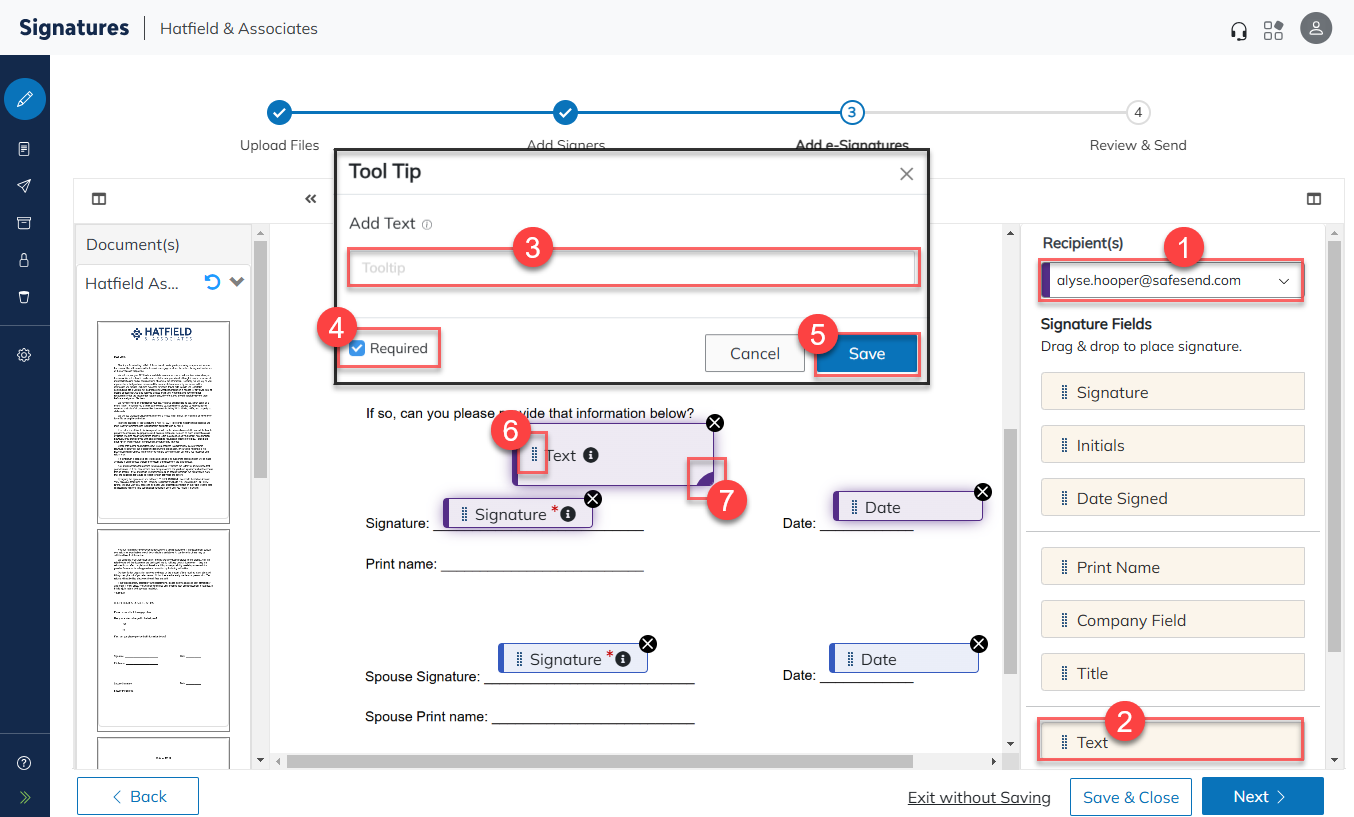Open the help question mark icon
The height and width of the screenshot is (817, 1354).
(25, 763)
